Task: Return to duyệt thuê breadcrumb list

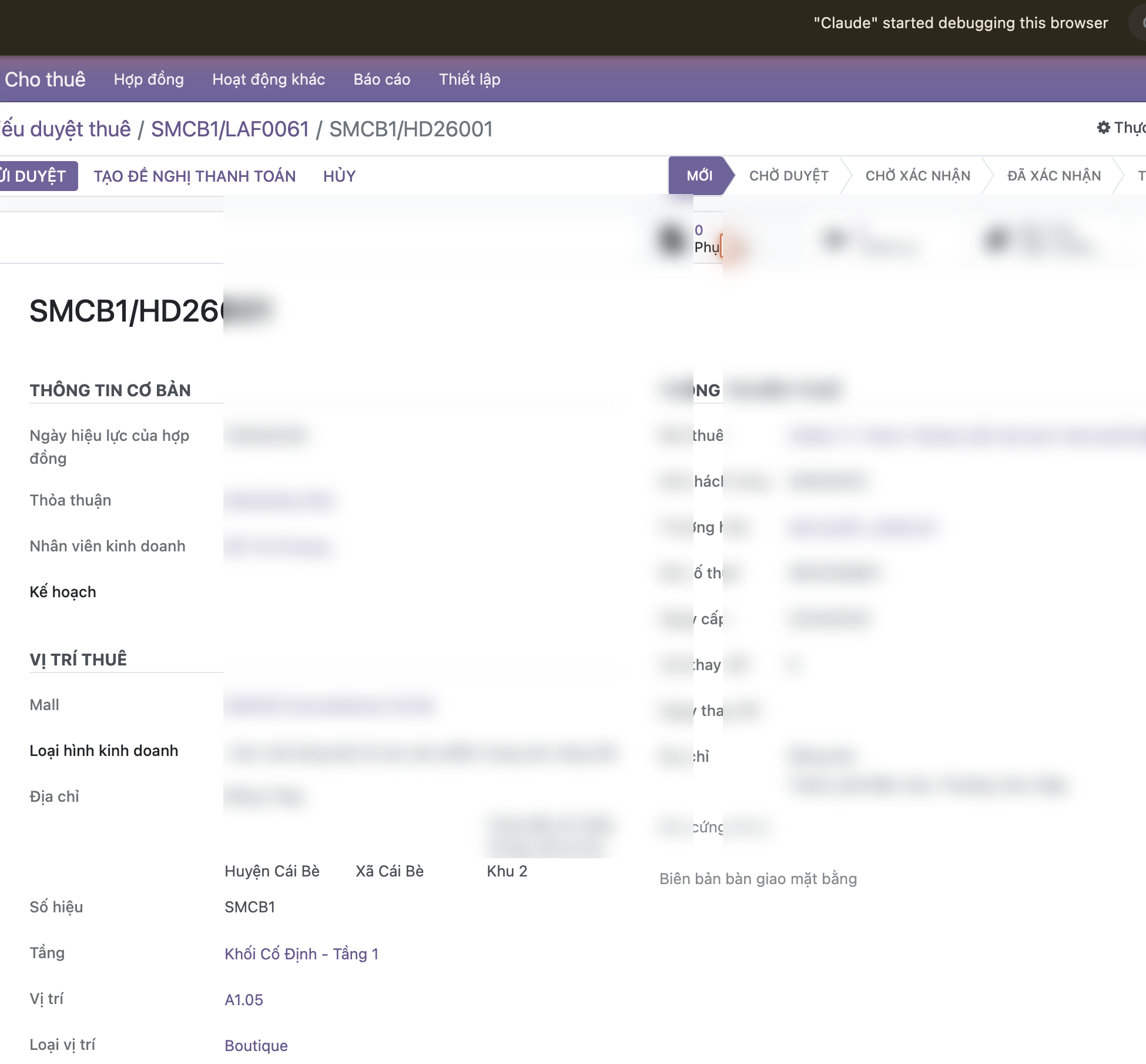Action: click(65, 129)
